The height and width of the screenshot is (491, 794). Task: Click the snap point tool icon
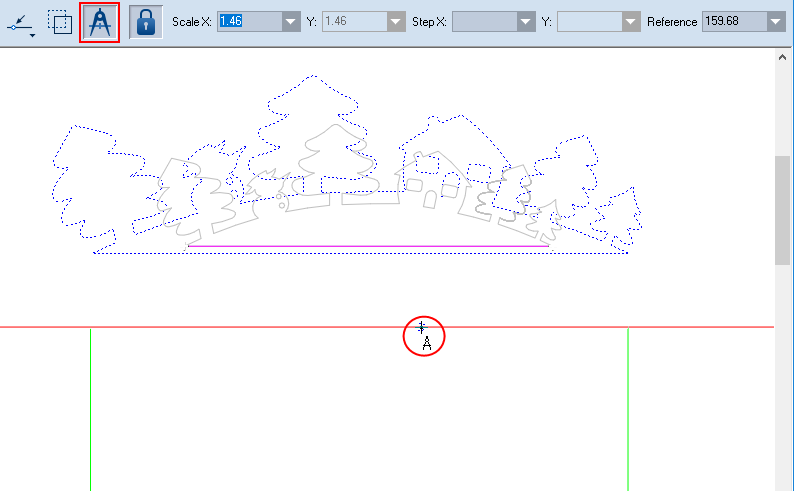pos(20,21)
